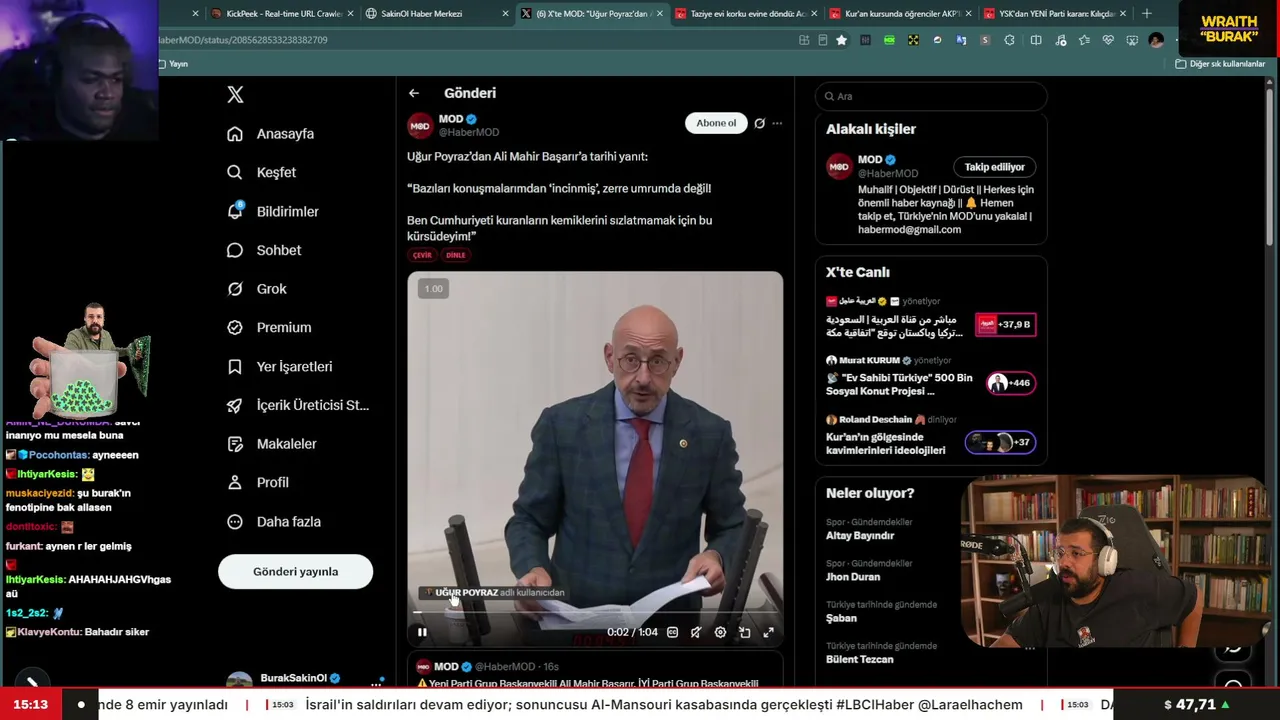Go back using the Gönderi back arrow

click(414, 93)
